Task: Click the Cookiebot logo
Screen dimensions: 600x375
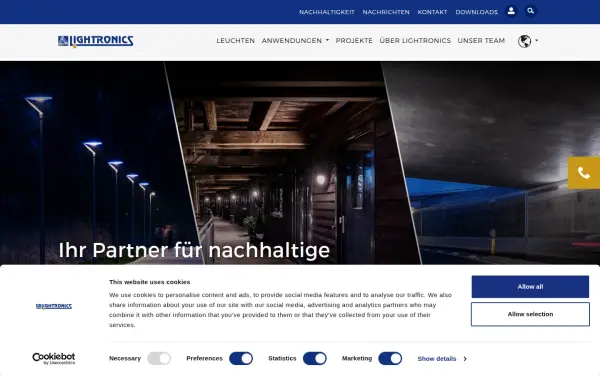Action: point(54,359)
